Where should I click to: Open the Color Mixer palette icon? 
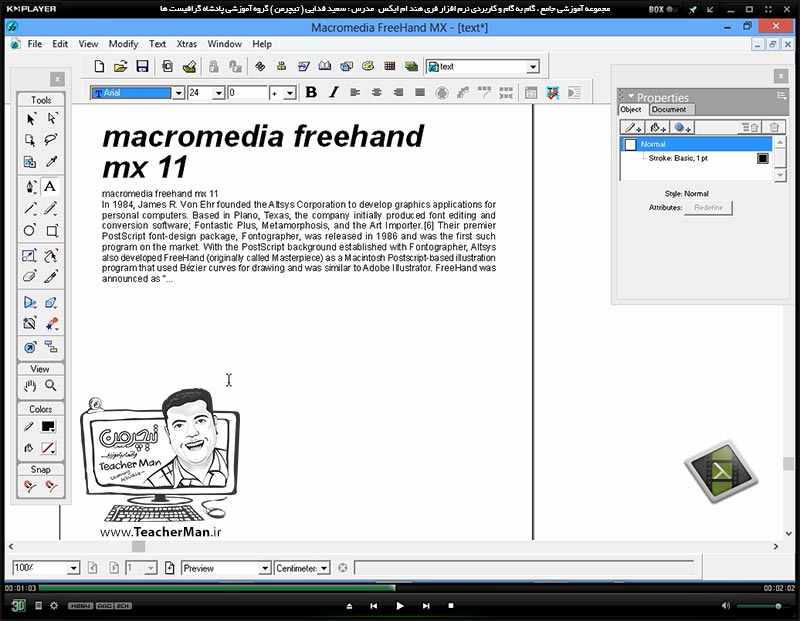[368, 66]
